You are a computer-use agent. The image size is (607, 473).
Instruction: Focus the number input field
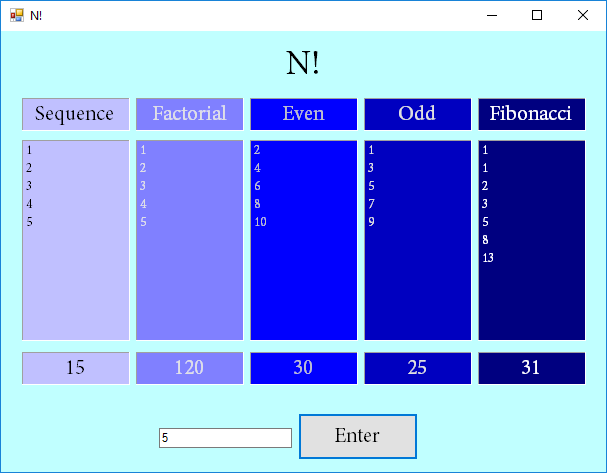(225, 438)
